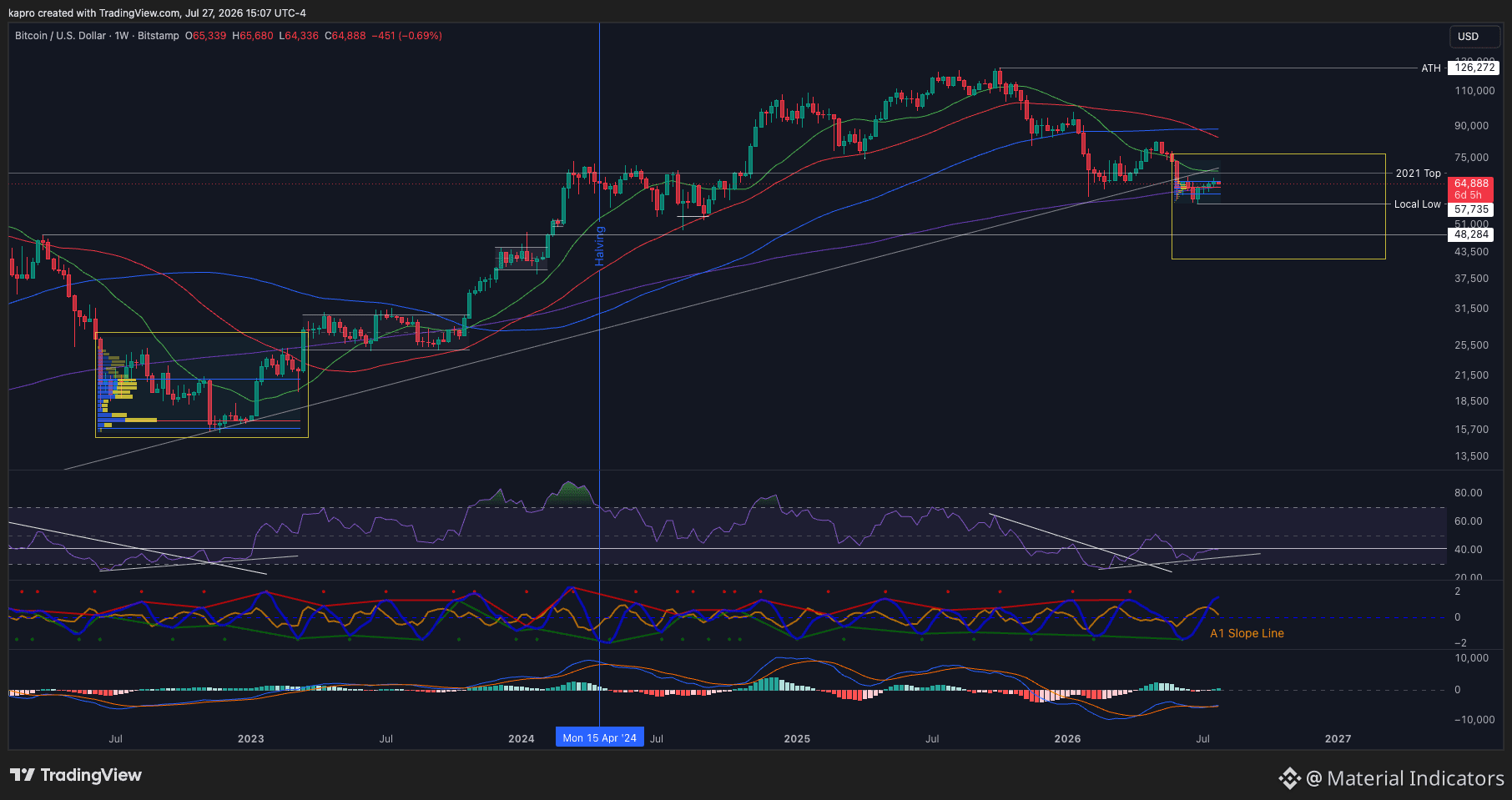Click the low value L64,336

pos(299,36)
